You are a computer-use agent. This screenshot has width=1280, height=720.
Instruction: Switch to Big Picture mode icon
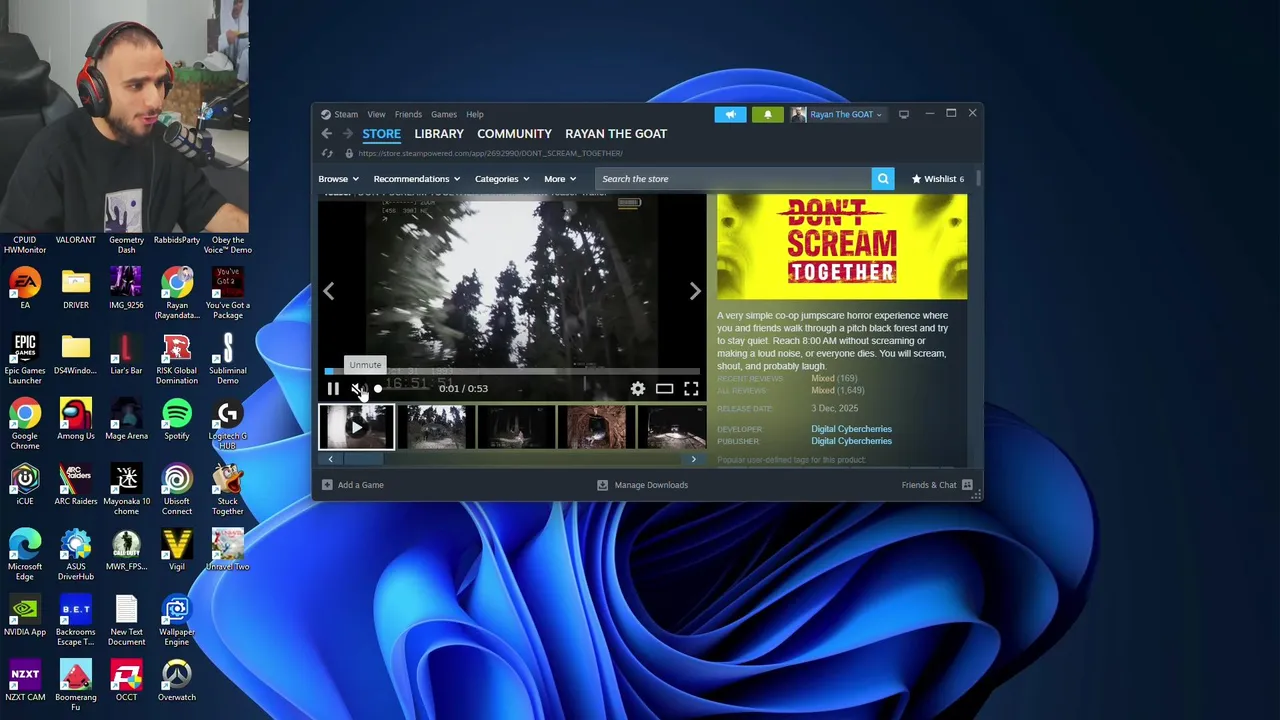tap(904, 114)
